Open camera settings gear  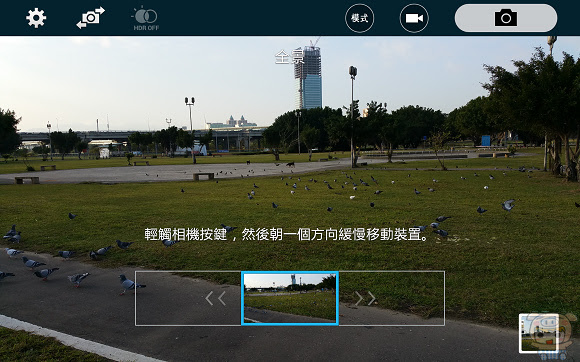coord(36,18)
